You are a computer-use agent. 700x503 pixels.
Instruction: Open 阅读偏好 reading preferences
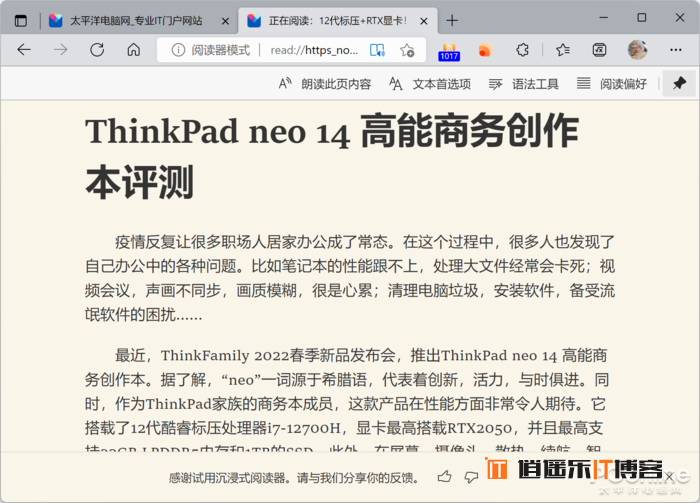pyautogui.click(x=612, y=83)
